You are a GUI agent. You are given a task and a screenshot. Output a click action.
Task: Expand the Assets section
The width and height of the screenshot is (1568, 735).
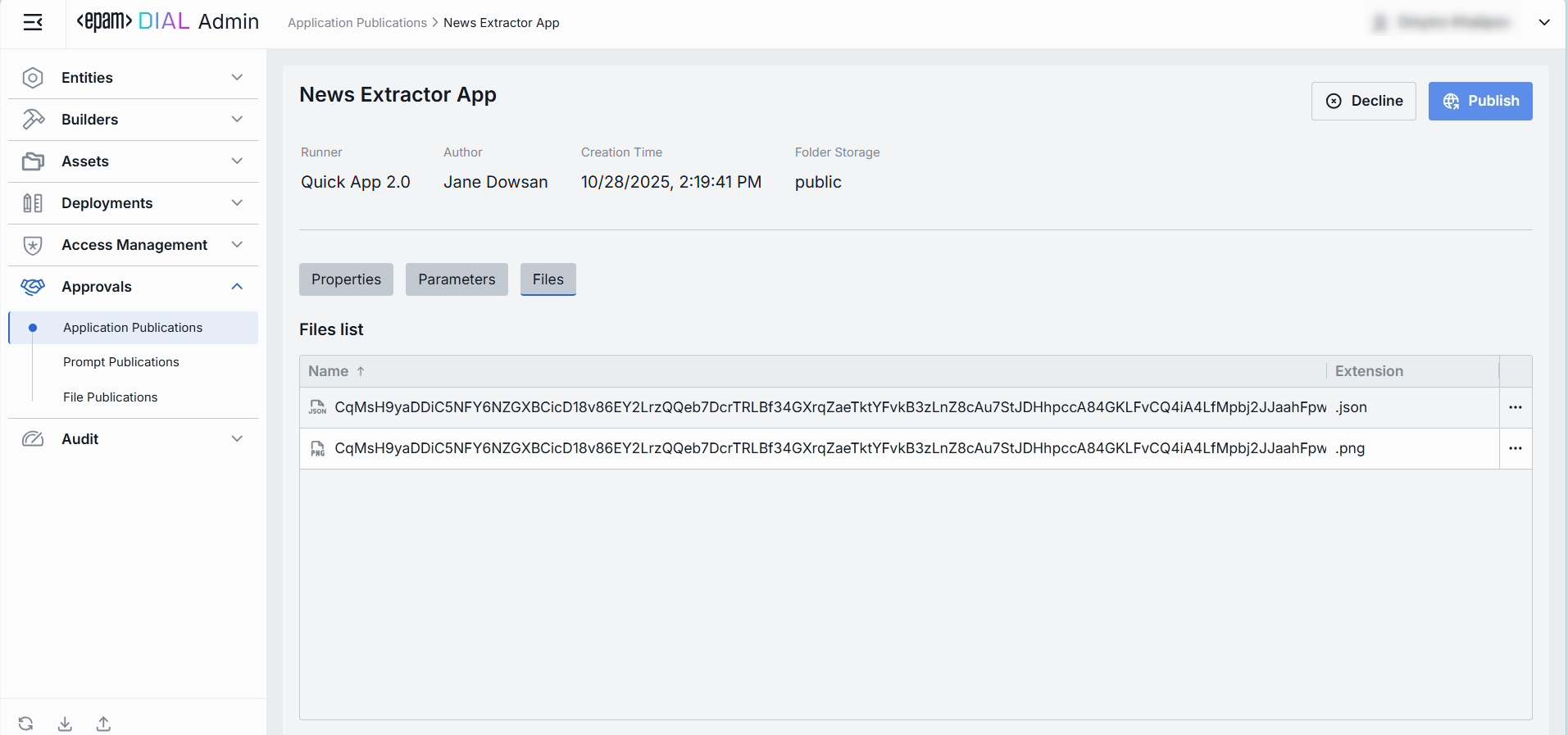click(x=237, y=161)
